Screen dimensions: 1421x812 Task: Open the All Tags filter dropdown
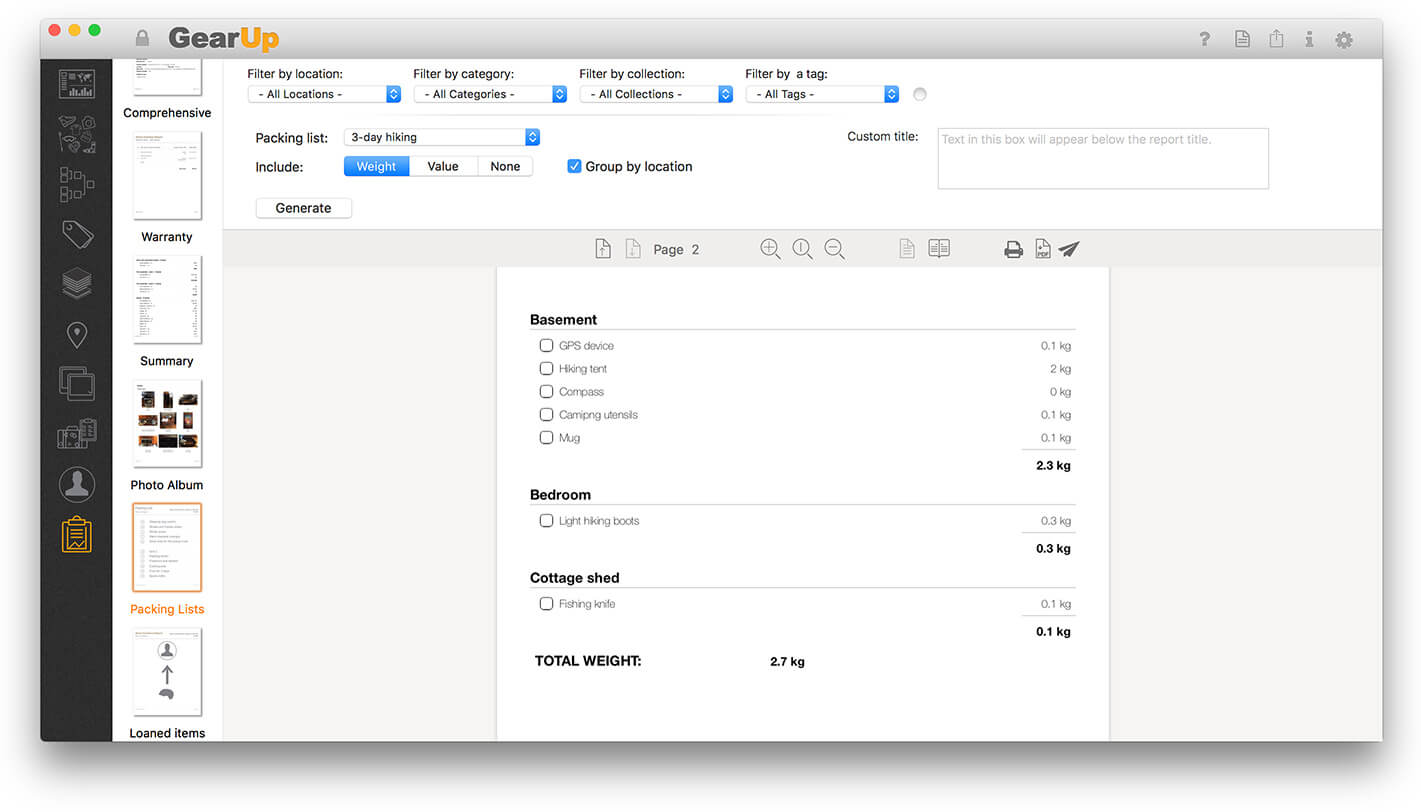[822, 94]
